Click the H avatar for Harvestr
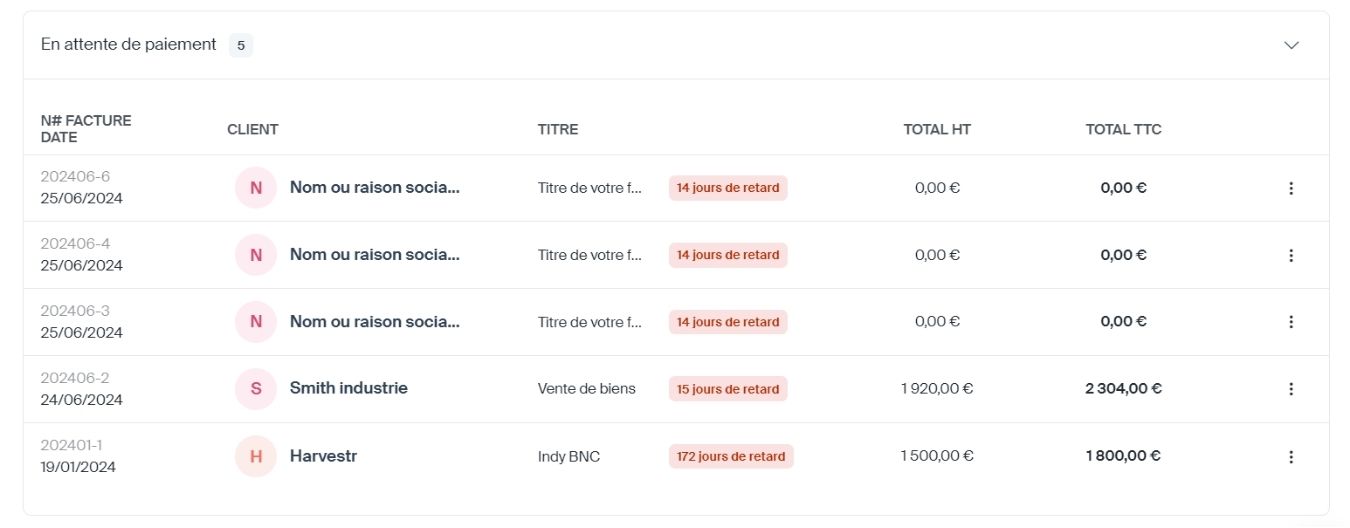The width and height of the screenshot is (1350, 528). tap(256, 457)
